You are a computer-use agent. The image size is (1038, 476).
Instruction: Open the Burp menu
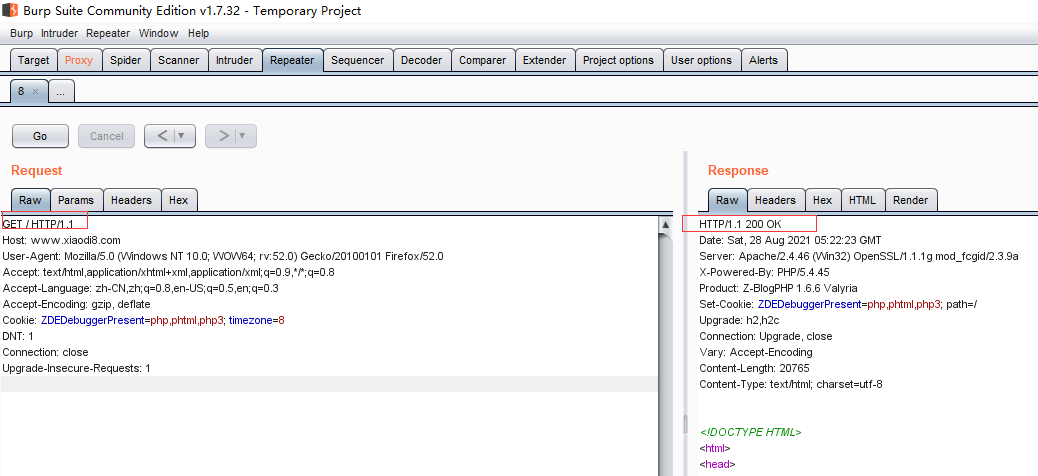21,33
